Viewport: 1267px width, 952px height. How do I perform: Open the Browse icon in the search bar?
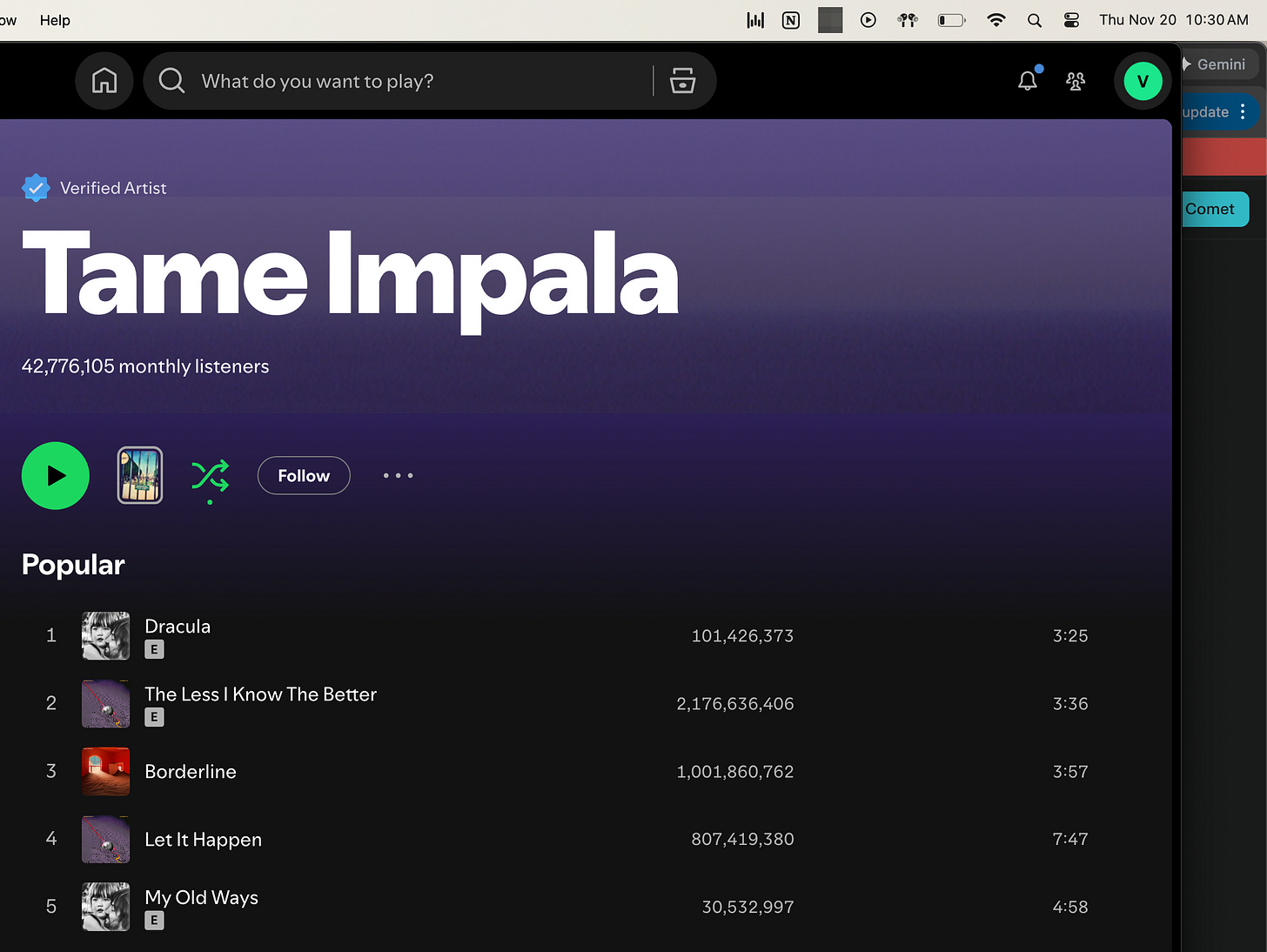[x=682, y=81]
